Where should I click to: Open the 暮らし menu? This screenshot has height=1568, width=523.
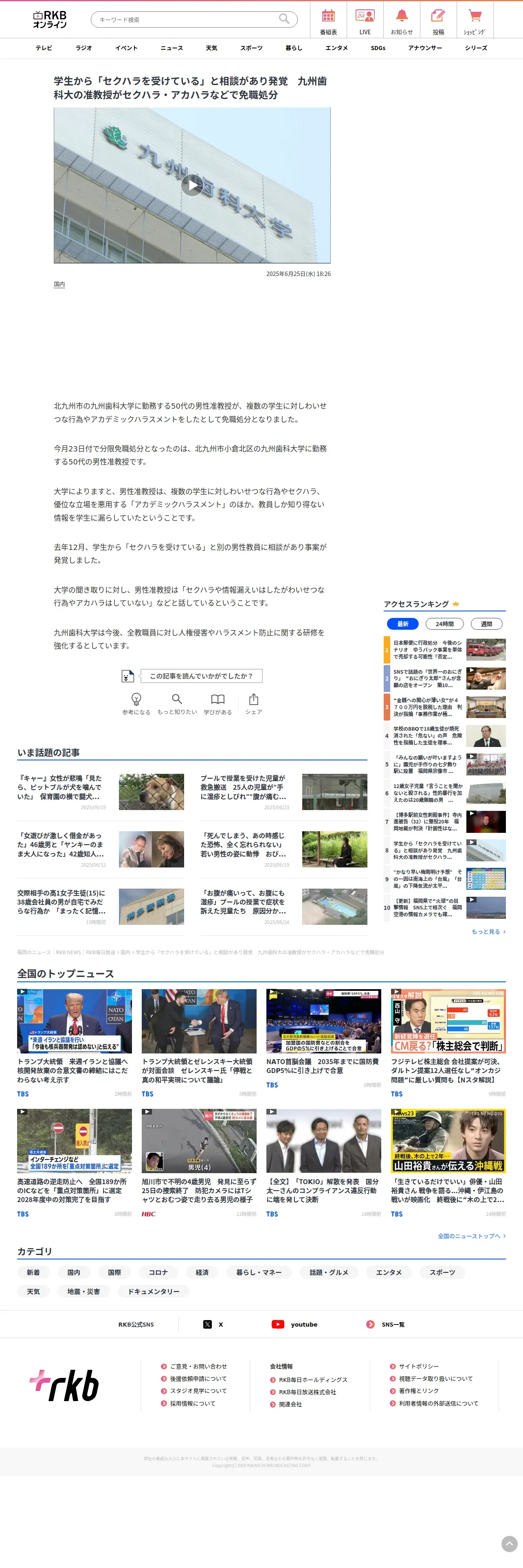293,48
